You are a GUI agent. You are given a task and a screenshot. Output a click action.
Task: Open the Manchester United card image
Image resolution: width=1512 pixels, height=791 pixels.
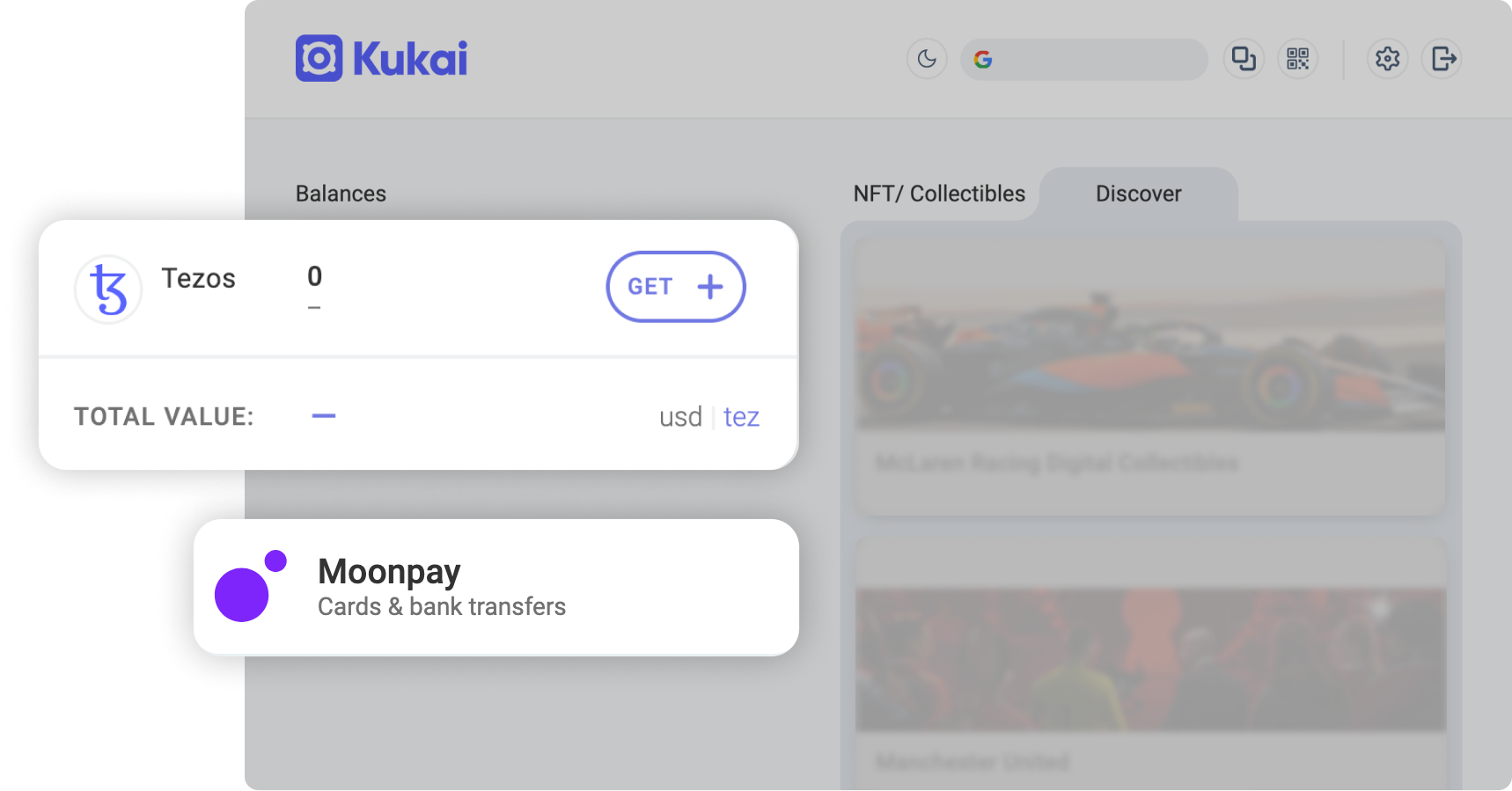point(1149,660)
